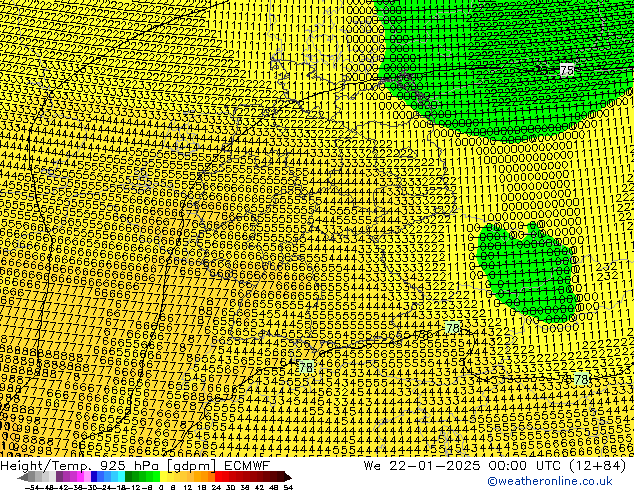
Task: Click the '75' contour height label
Action: (x=567, y=70)
